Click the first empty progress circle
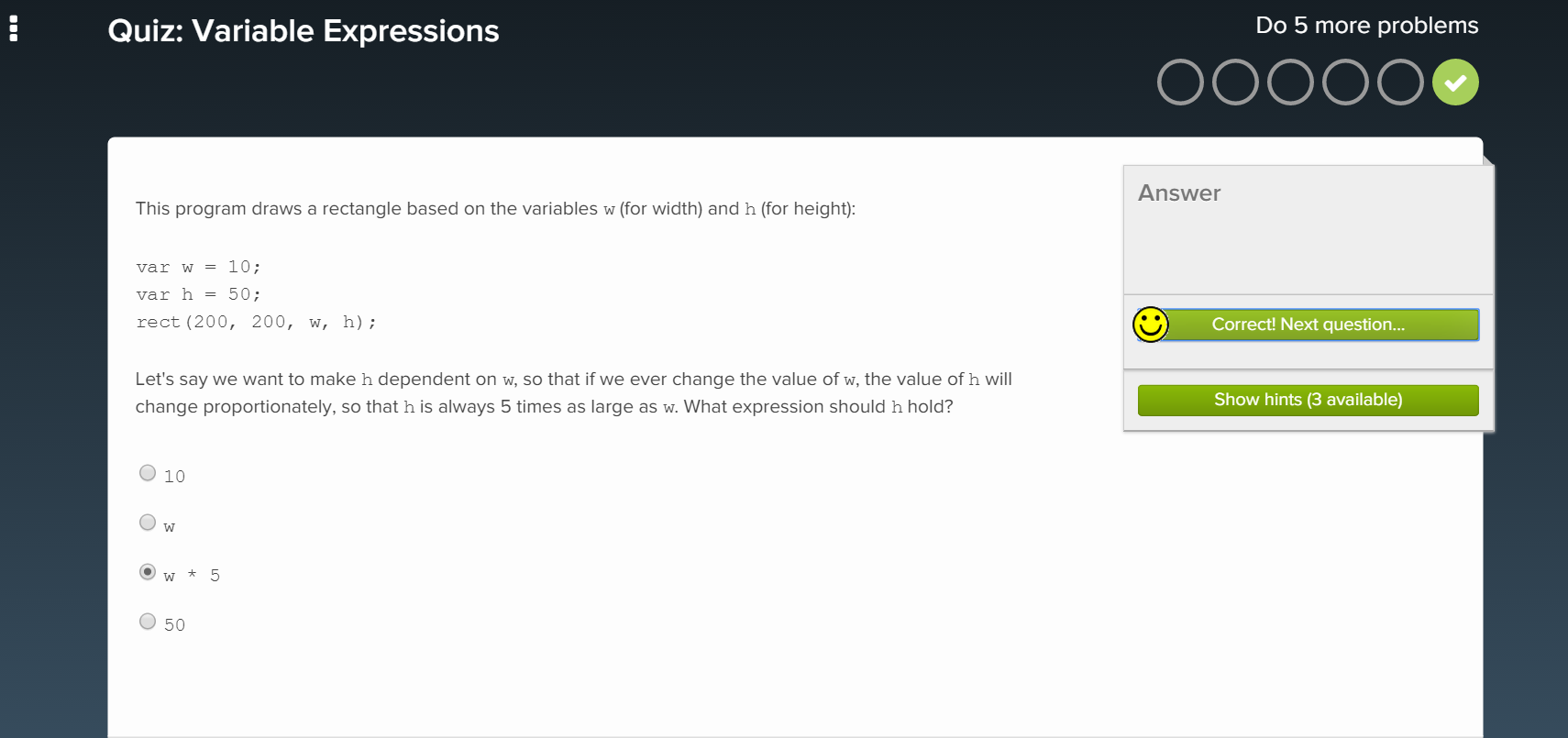The image size is (1568, 738). pos(1180,83)
